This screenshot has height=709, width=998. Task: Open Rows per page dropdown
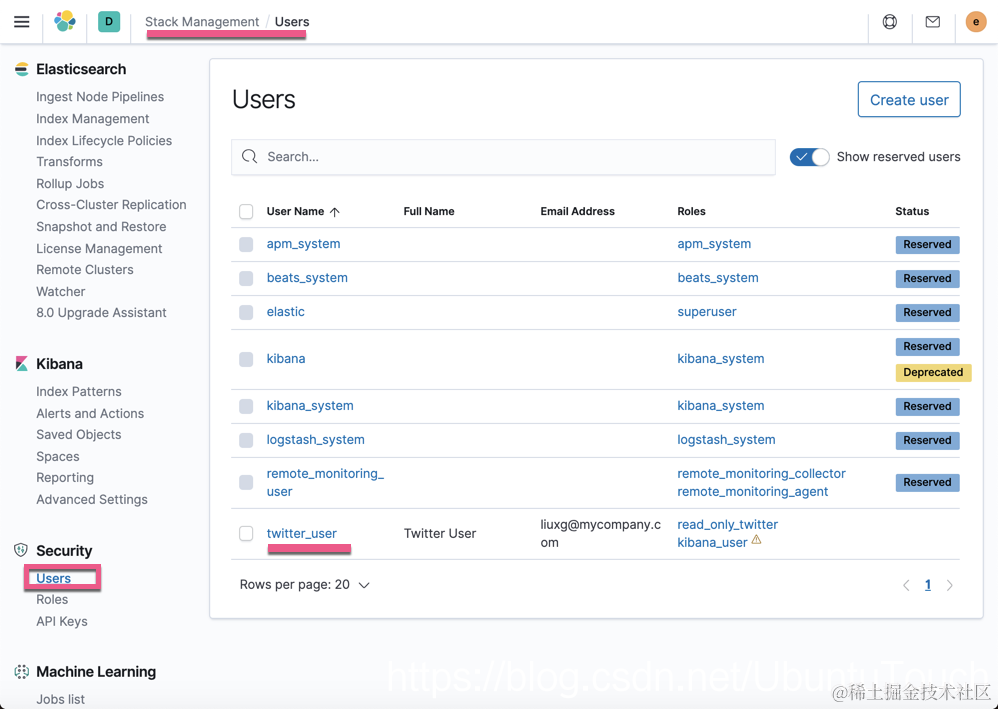304,585
